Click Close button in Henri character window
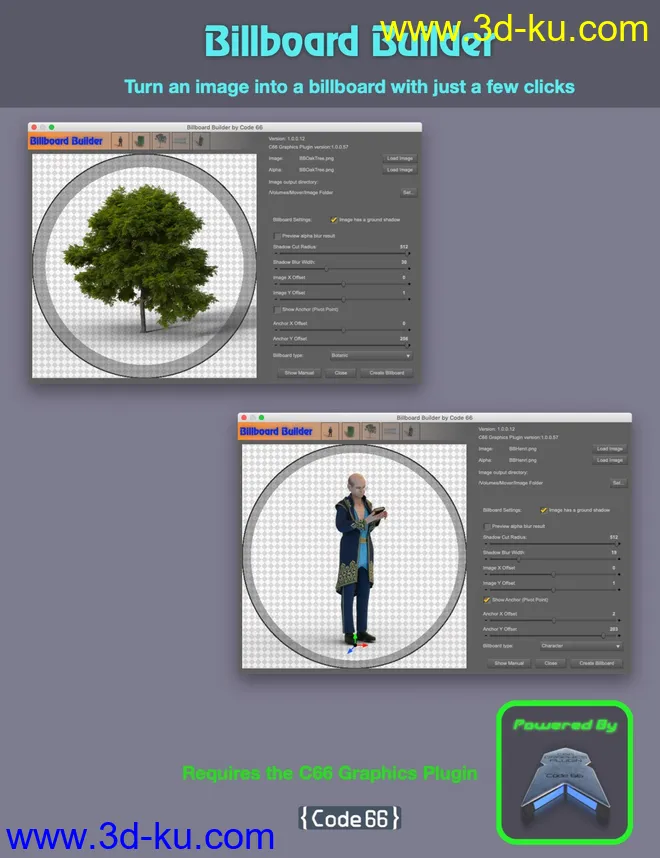The width and height of the screenshot is (660, 858). 551,663
